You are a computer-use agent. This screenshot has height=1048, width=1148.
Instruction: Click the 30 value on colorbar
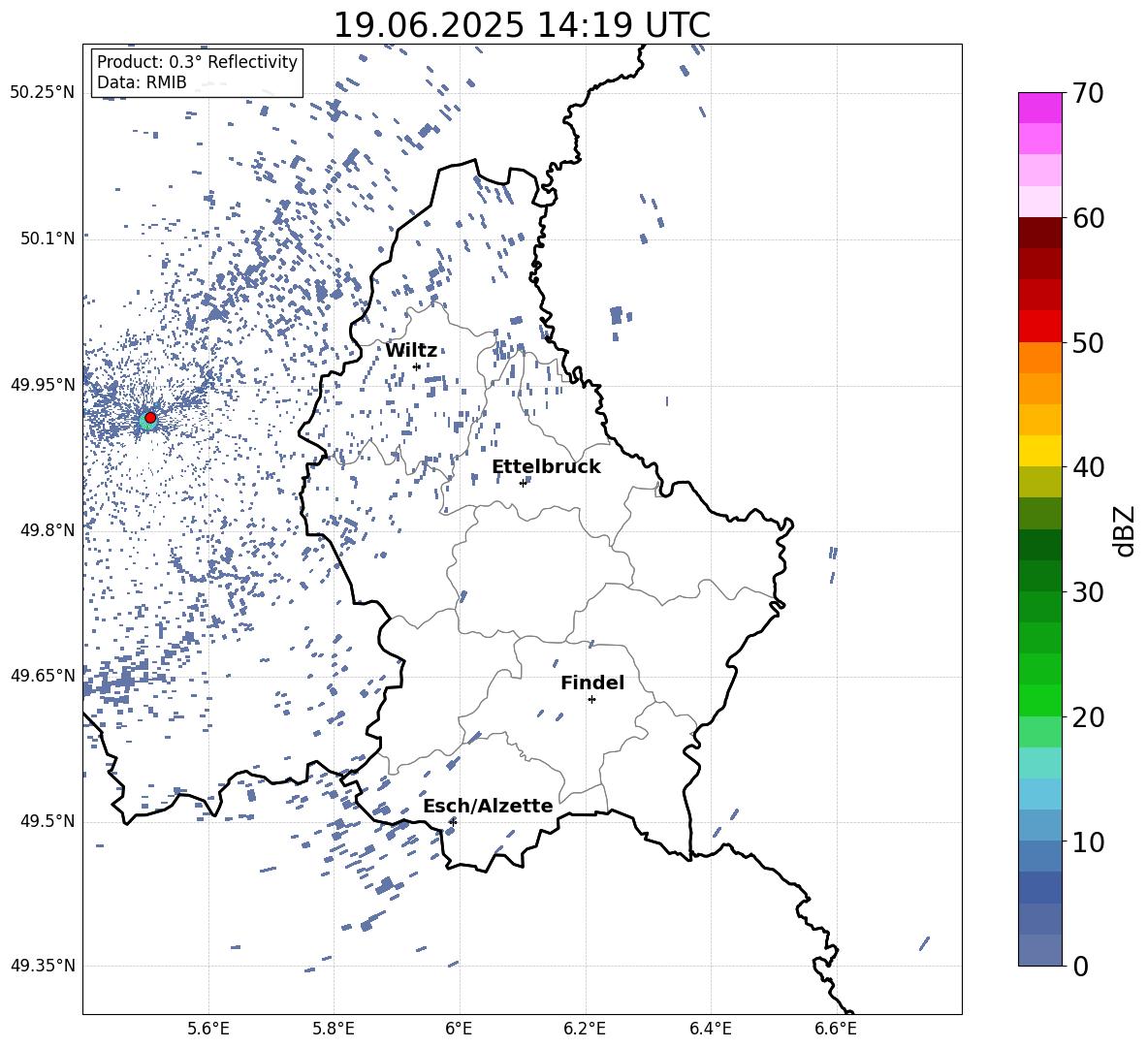[x=1089, y=592]
